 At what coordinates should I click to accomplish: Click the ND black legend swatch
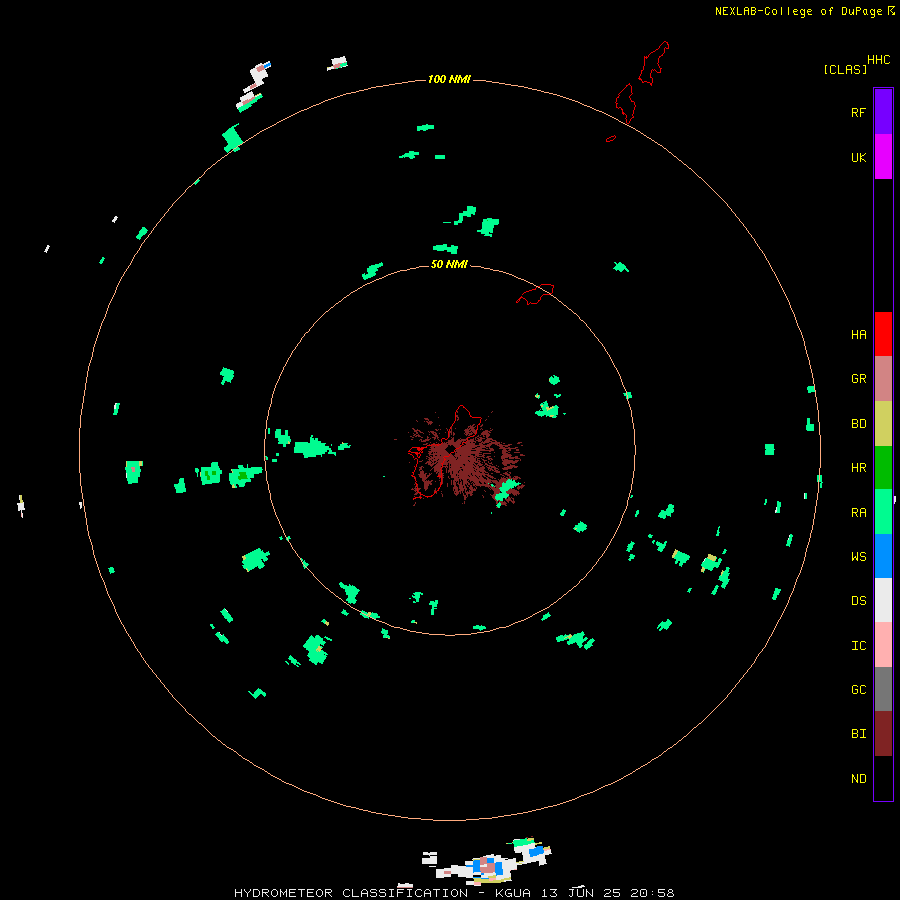(883, 778)
